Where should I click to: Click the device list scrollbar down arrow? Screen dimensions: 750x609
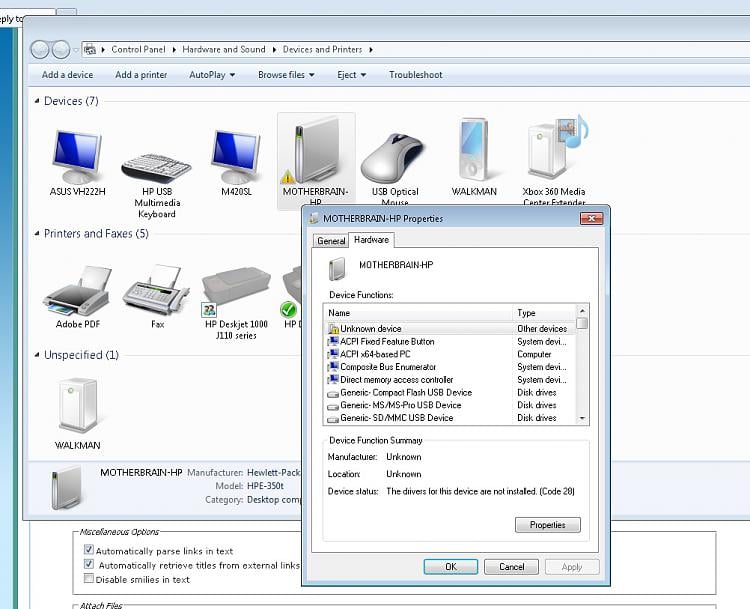pyautogui.click(x=582, y=419)
